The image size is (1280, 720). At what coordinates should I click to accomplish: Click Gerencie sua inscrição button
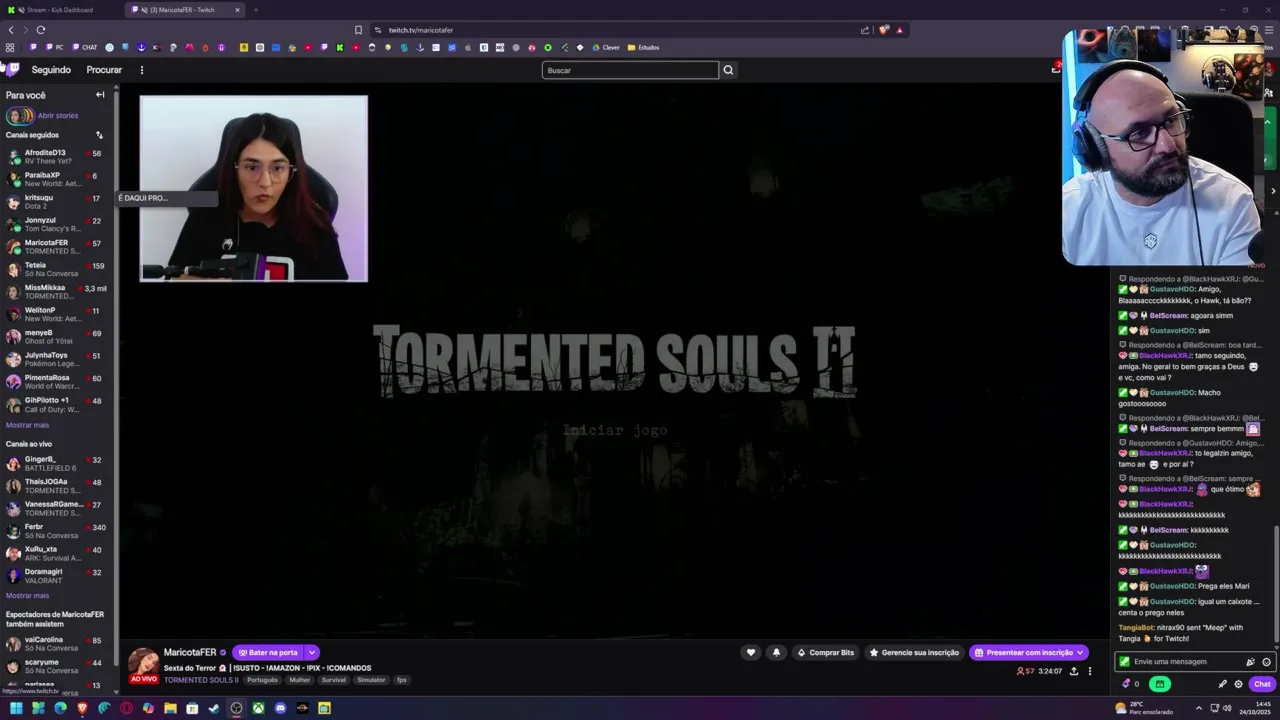coord(914,652)
